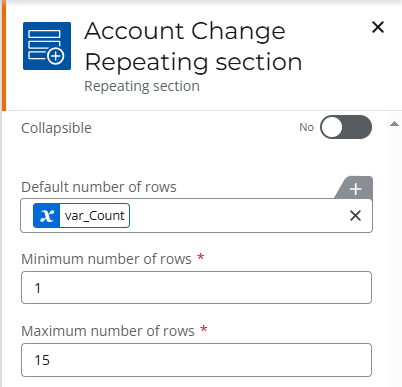Click the gray "Repeating section" subtitle text

point(142,86)
